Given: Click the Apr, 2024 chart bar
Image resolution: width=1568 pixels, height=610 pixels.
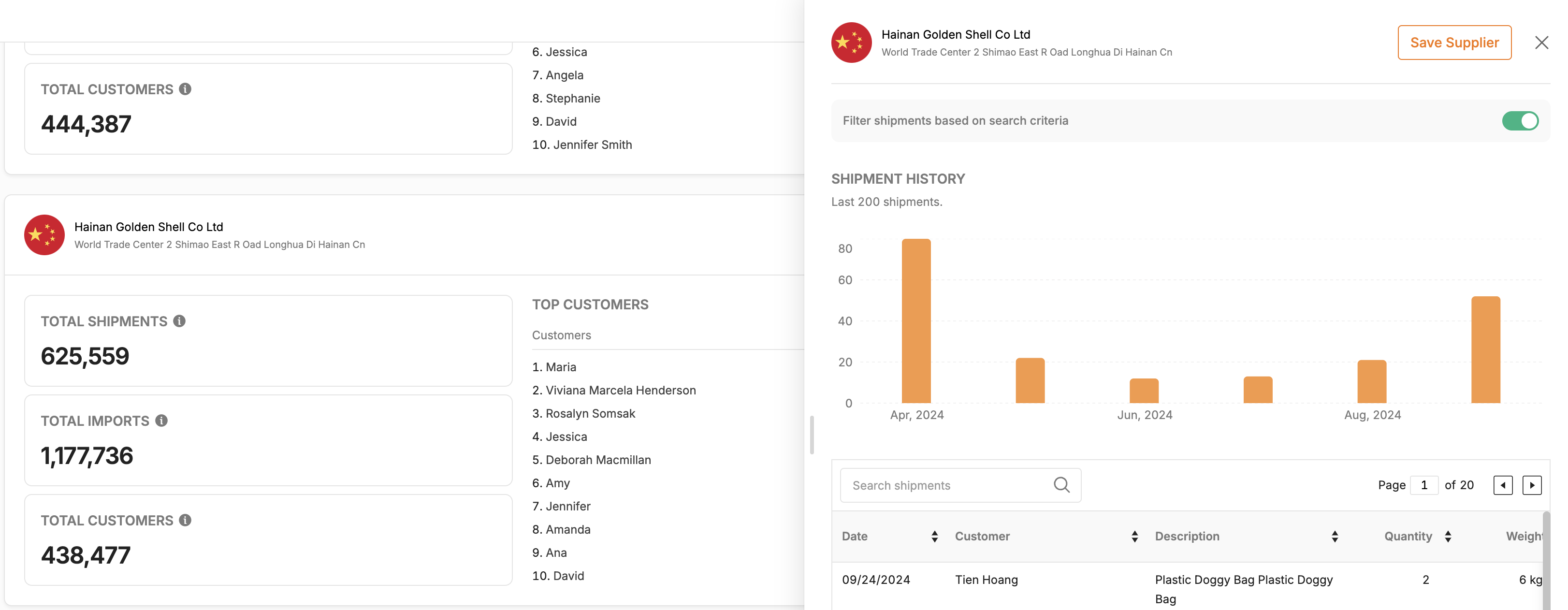Looking at the screenshot, I should [x=915, y=321].
